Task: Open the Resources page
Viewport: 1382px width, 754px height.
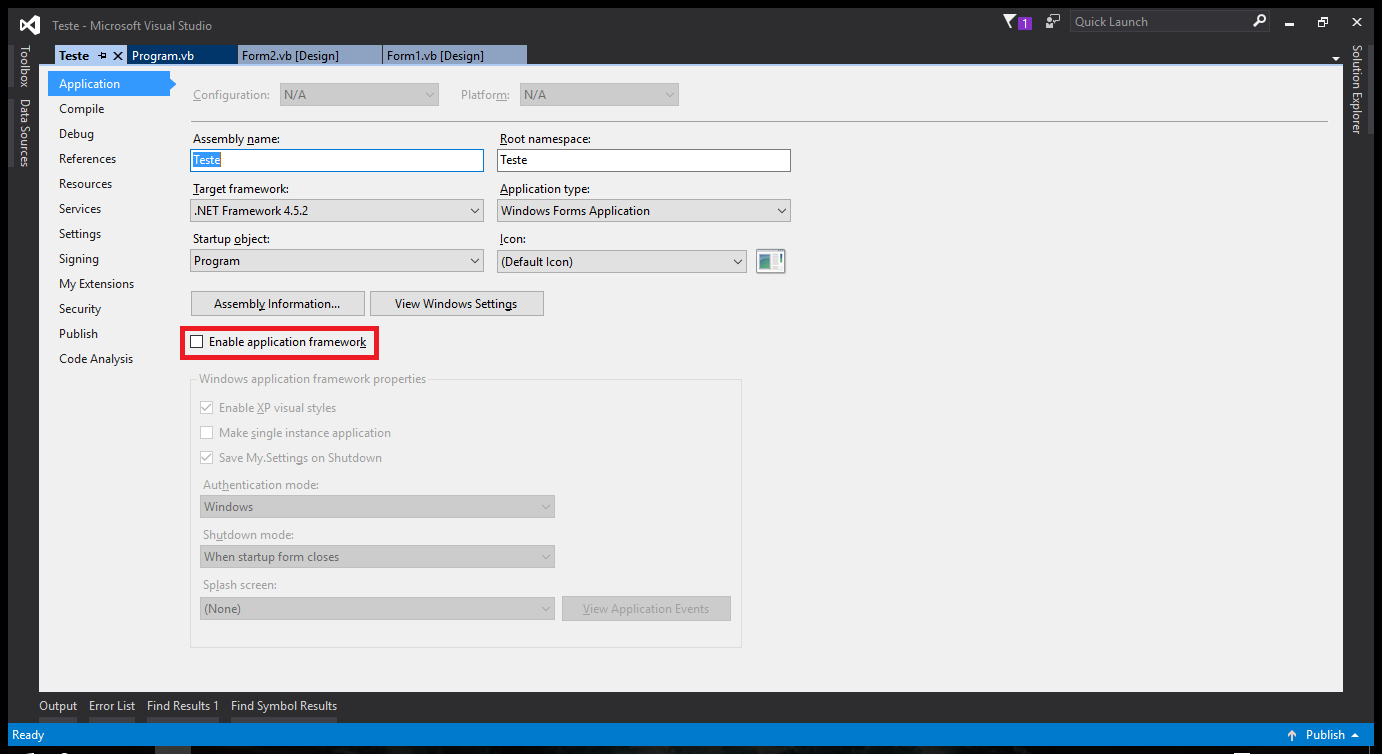Action: click(86, 184)
